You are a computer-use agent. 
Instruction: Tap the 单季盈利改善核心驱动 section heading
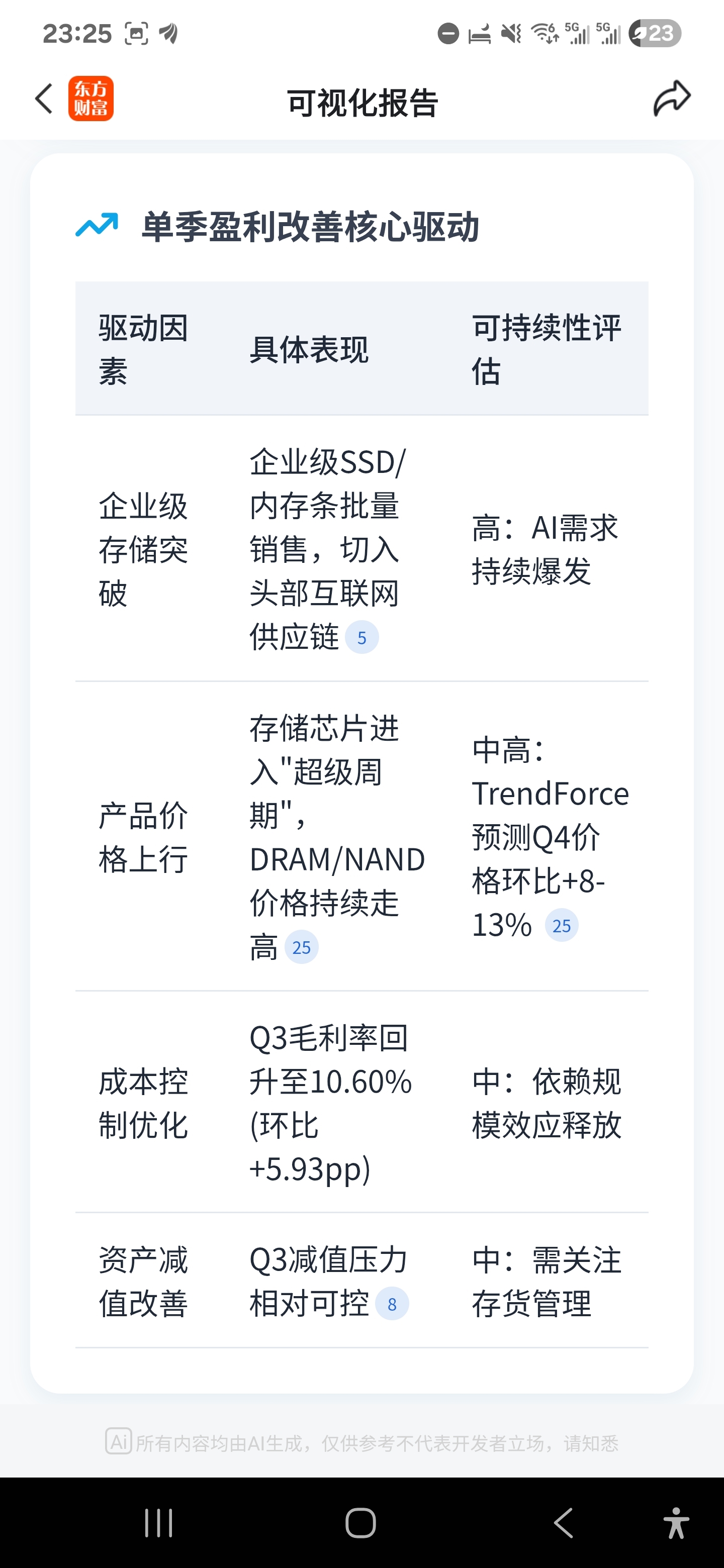pyautogui.click(x=311, y=227)
